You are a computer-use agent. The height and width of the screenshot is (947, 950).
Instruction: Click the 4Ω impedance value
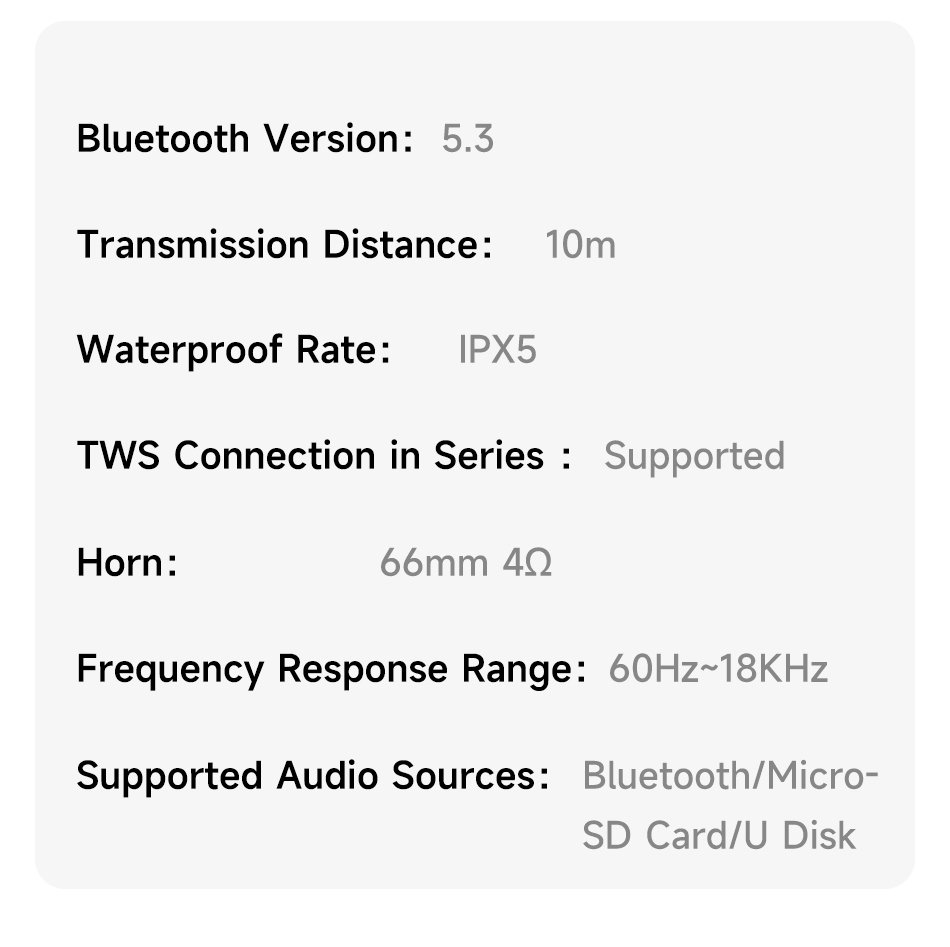[526, 563]
